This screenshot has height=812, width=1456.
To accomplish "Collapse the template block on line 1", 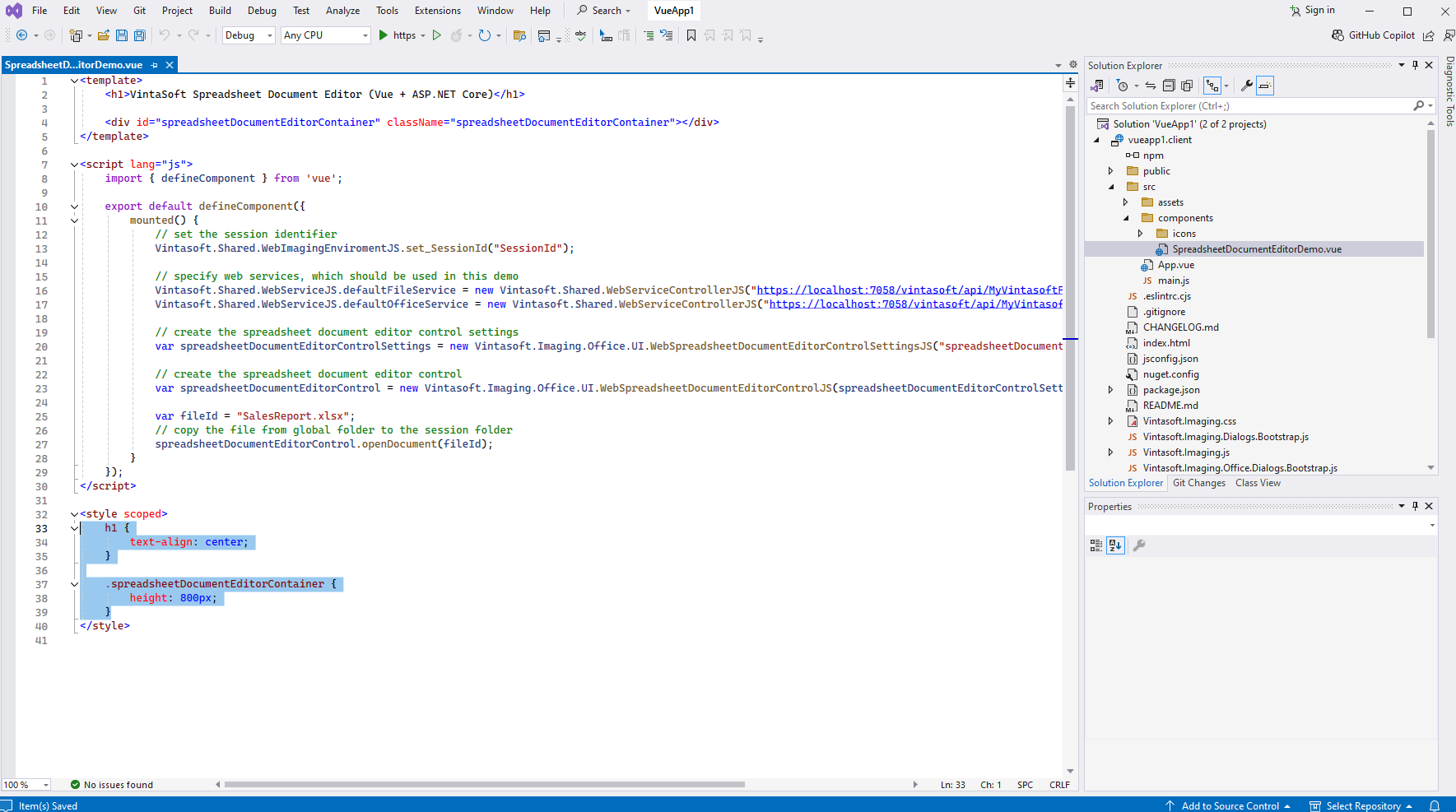I will [74, 81].
